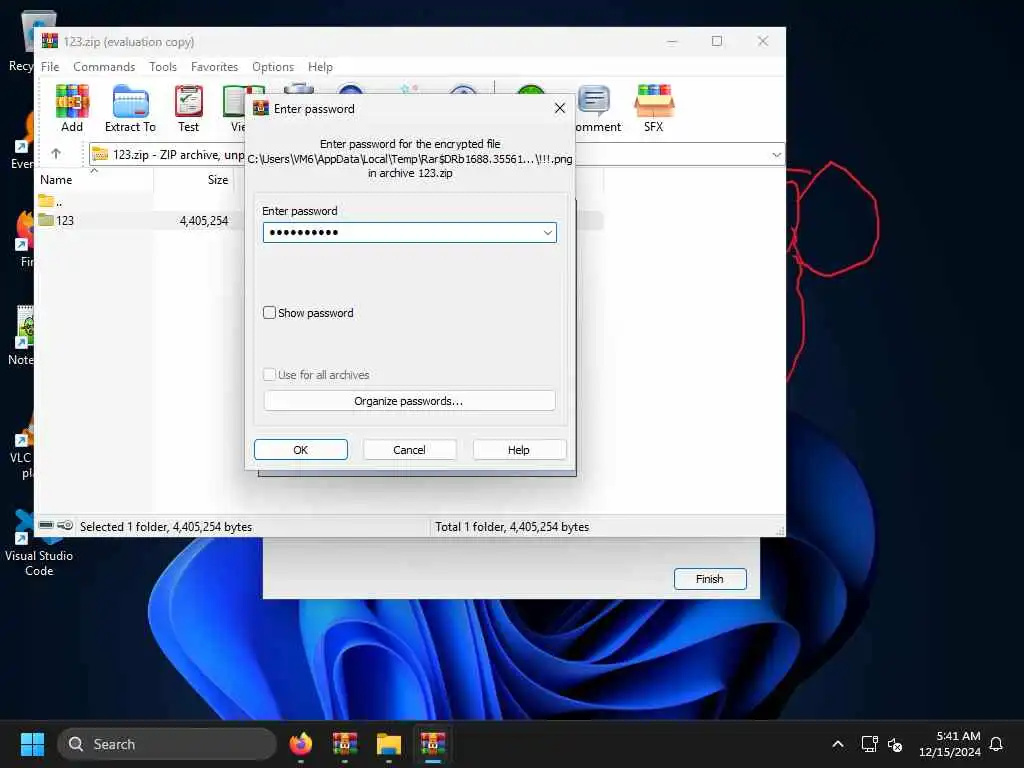
Task: Click the taskbar Search box
Action: [167, 744]
